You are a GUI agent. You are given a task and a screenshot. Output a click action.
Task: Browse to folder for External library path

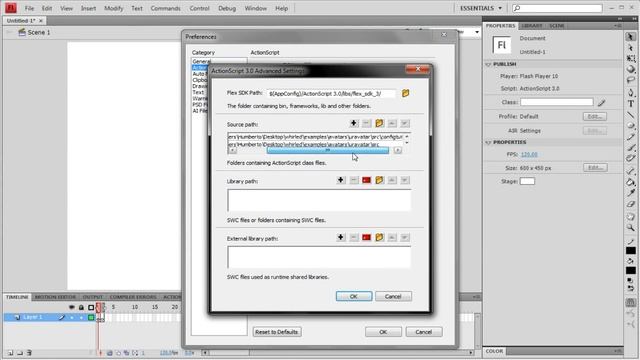(379, 237)
